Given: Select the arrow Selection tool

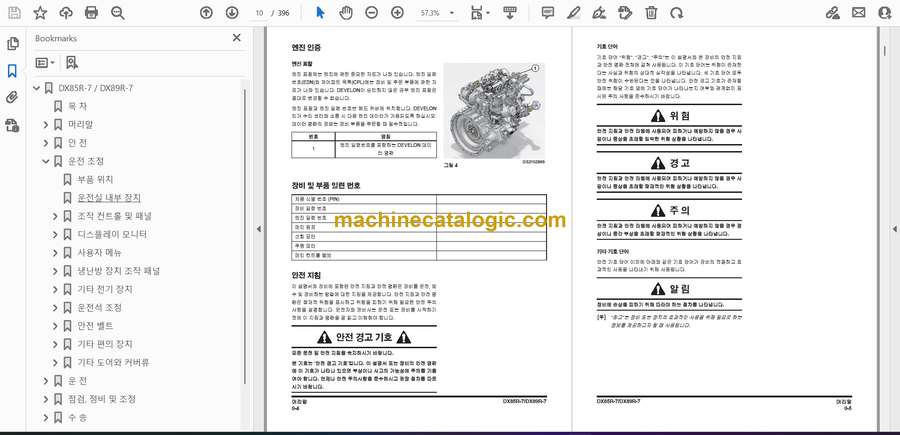Looking at the screenshot, I should click(x=321, y=13).
